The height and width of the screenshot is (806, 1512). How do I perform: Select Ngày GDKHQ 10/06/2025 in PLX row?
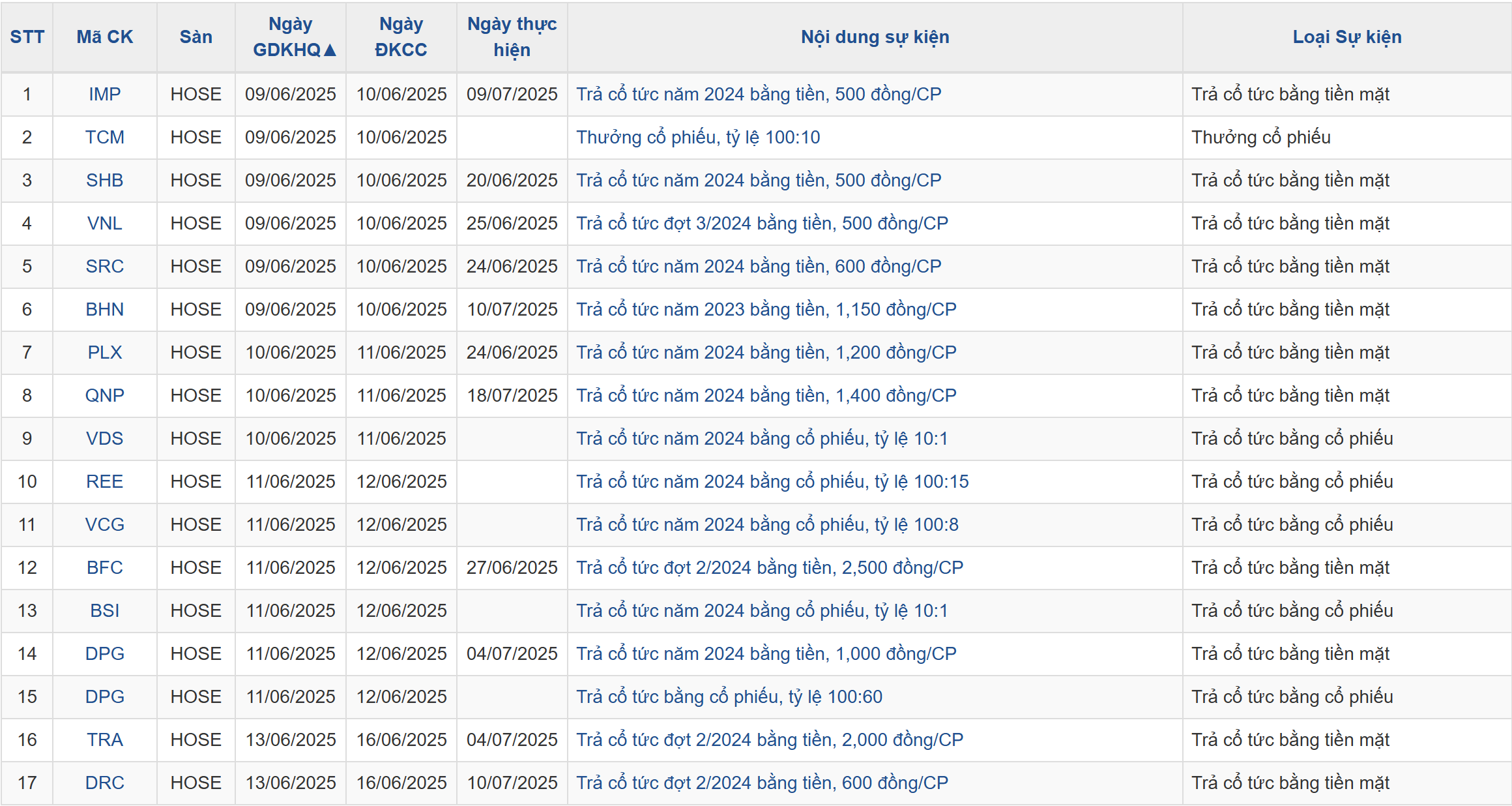pyautogui.click(x=290, y=352)
